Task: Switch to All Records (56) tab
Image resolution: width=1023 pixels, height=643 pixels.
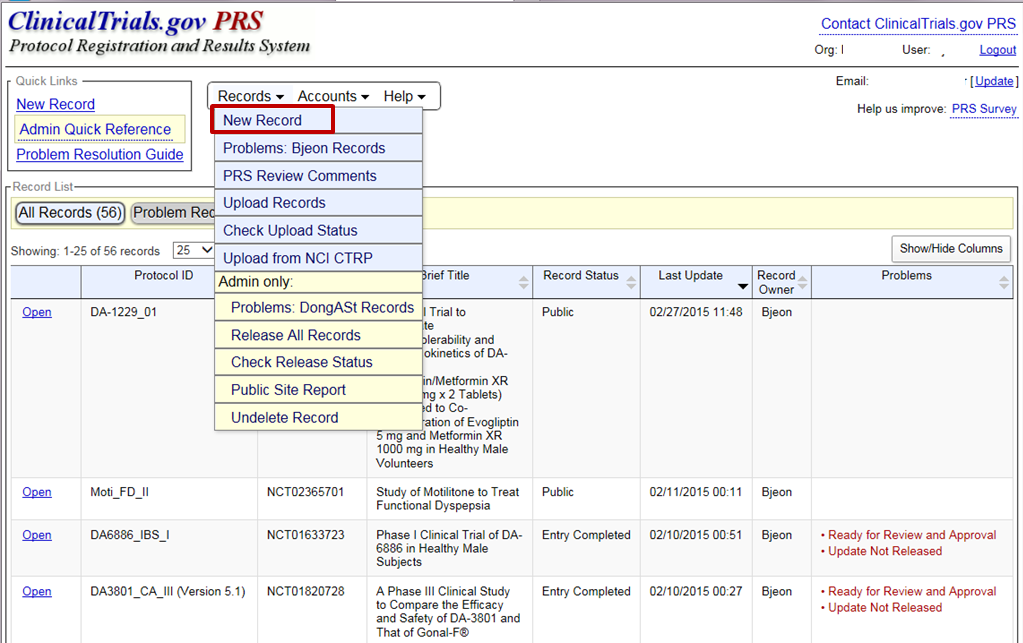Action: point(70,213)
